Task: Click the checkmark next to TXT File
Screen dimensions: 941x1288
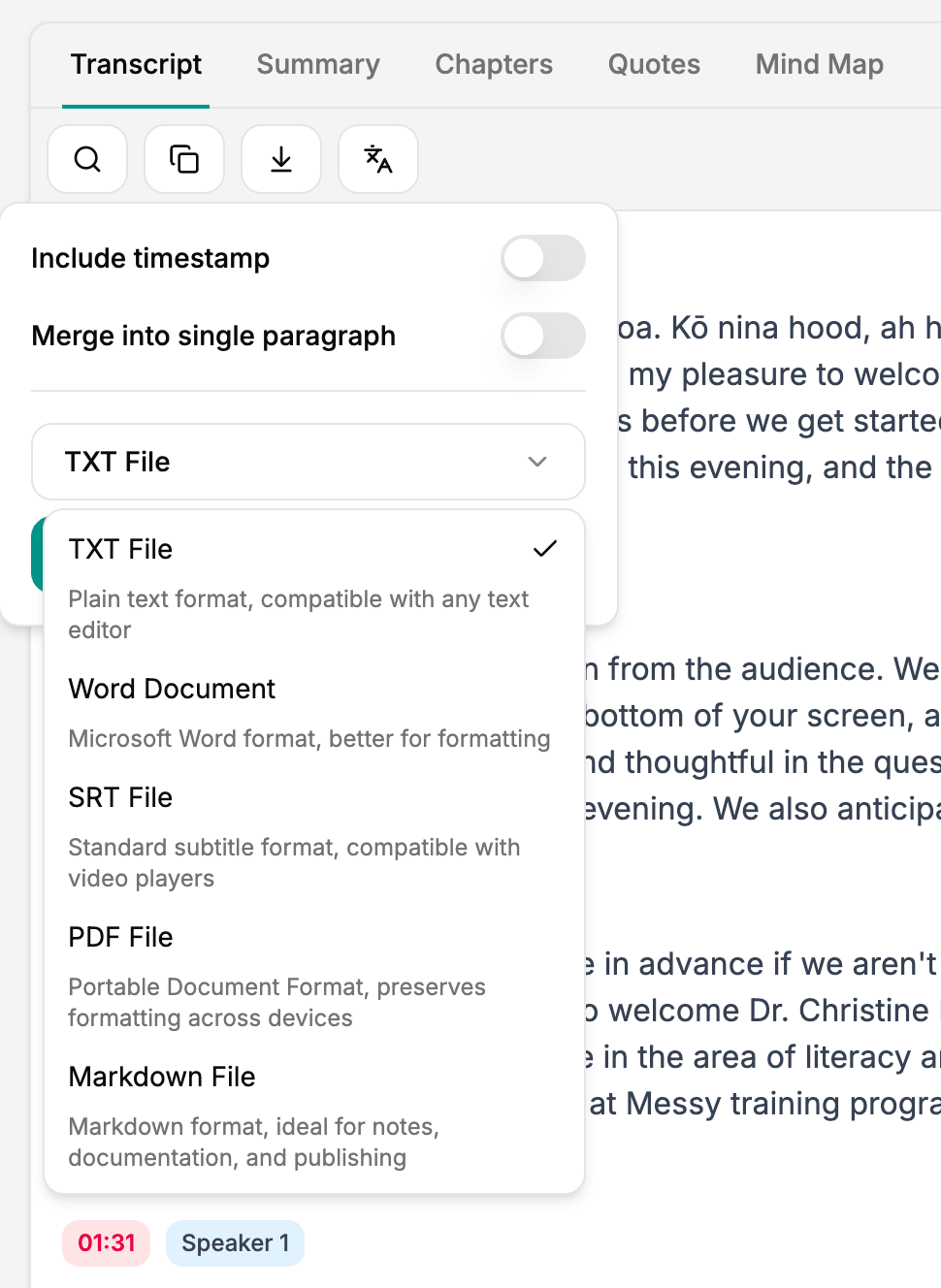Action: tap(545, 549)
